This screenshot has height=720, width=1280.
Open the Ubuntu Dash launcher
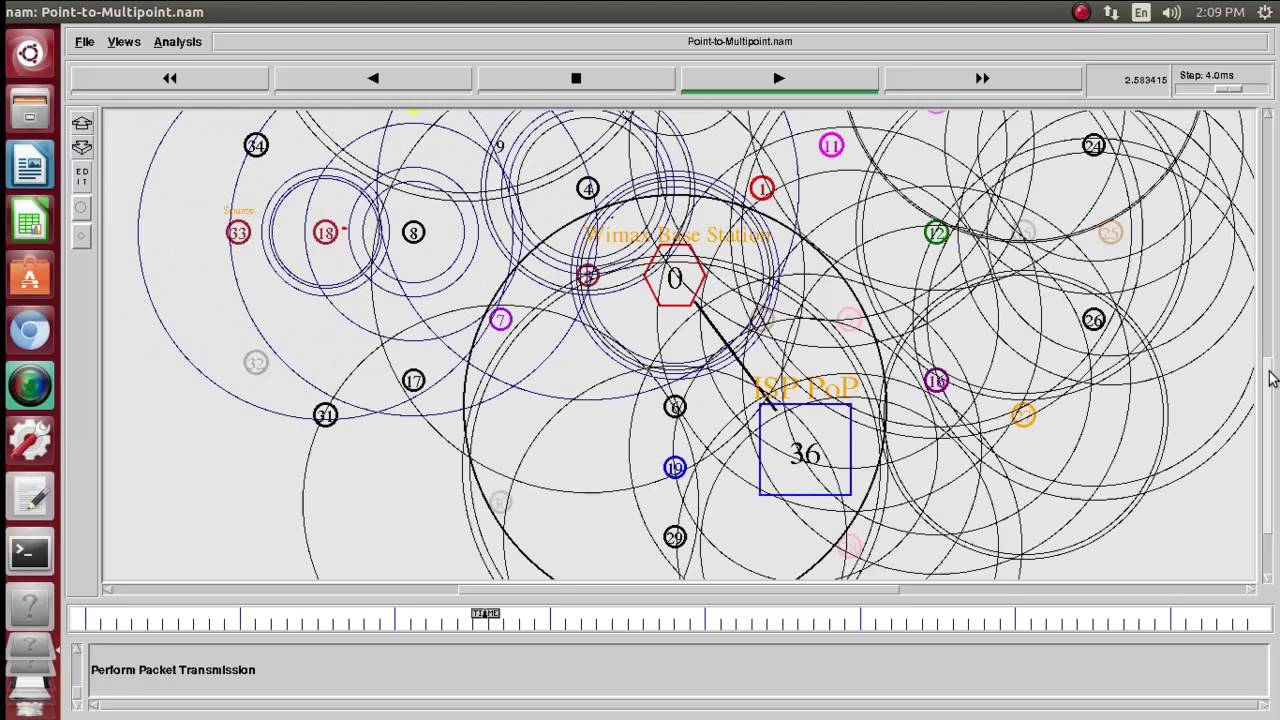[30, 54]
